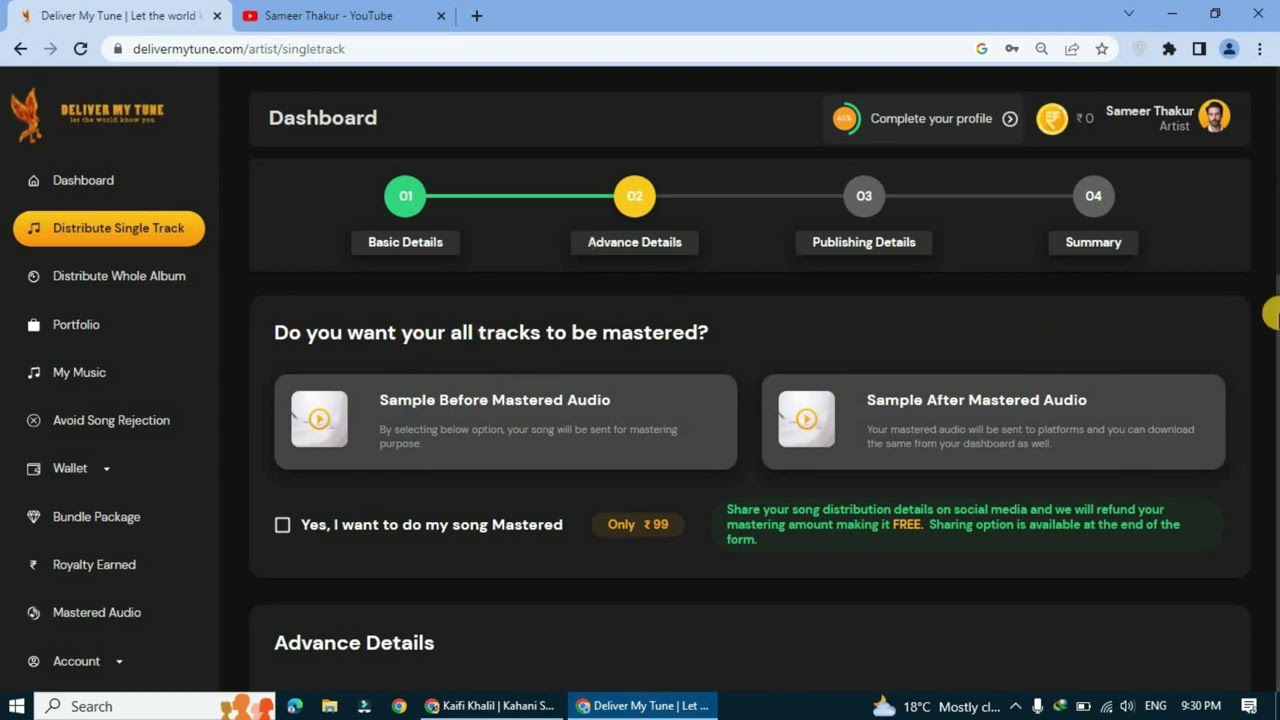Open Bundle Package page

pos(96,517)
